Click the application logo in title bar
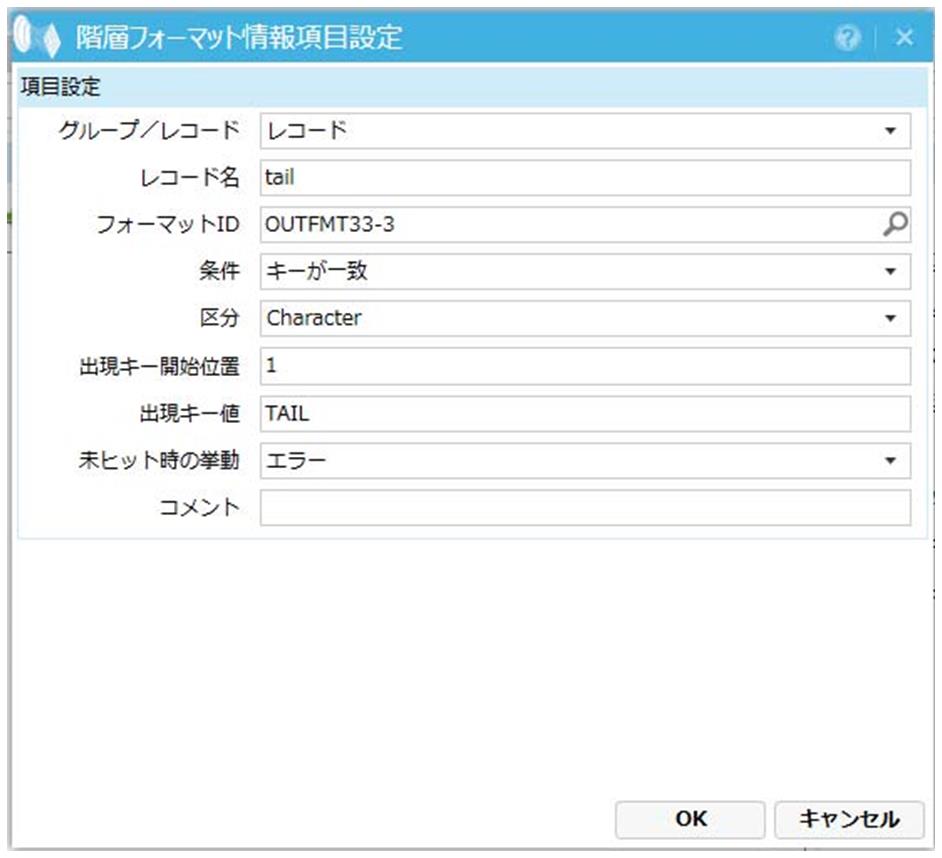942x858 pixels. (x=38, y=39)
